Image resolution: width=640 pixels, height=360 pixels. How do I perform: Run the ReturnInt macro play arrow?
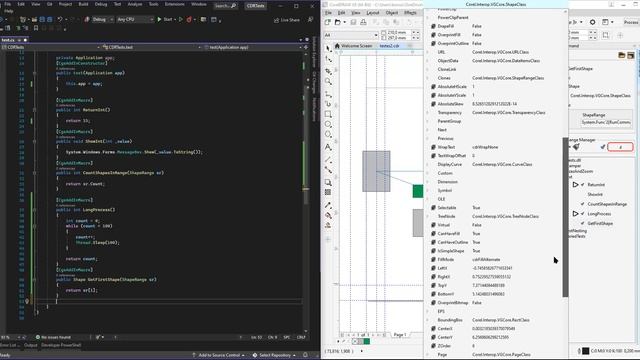[576, 184]
